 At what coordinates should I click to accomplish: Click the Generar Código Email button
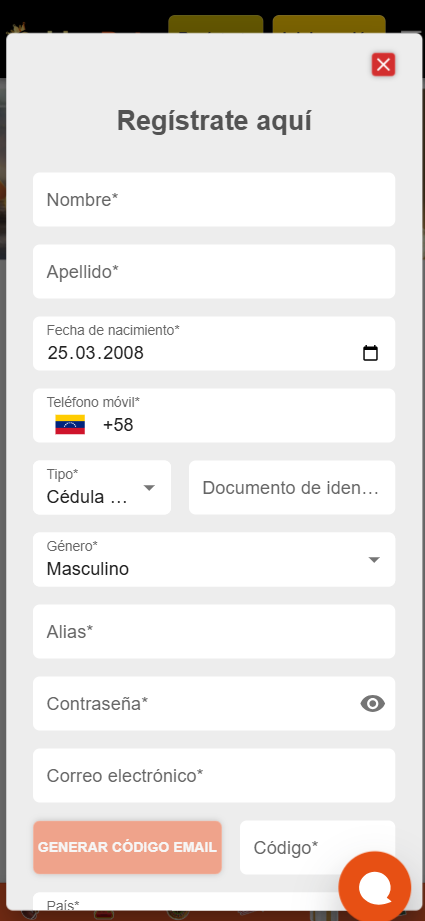127,847
